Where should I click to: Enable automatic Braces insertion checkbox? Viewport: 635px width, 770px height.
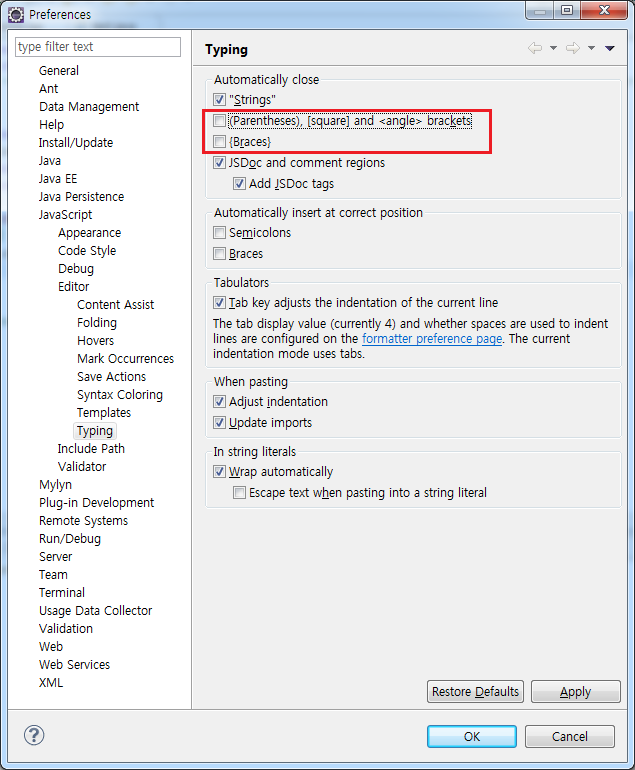click(x=220, y=254)
